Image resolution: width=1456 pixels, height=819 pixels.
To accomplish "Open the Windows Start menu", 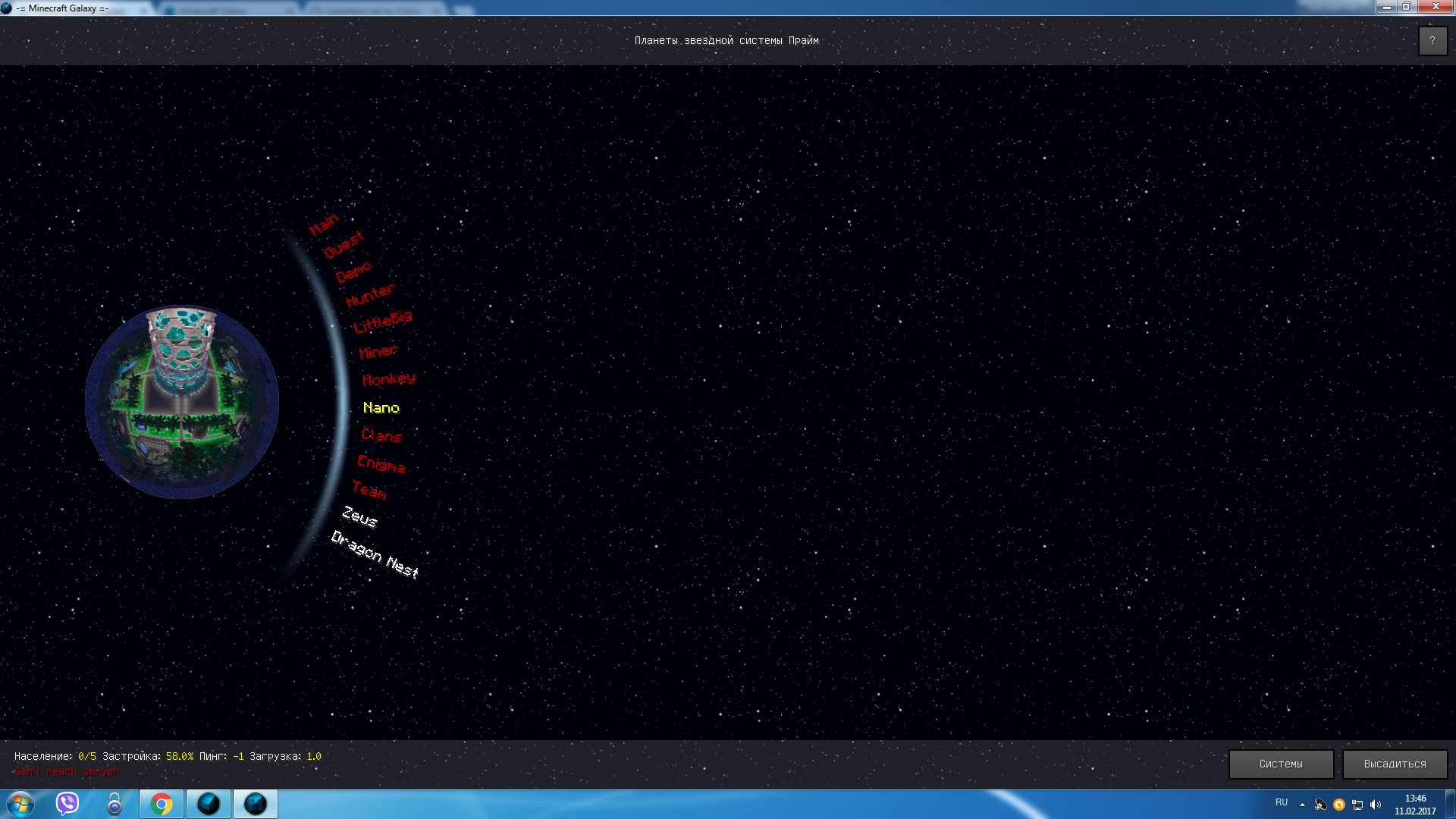I will pos(20,804).
